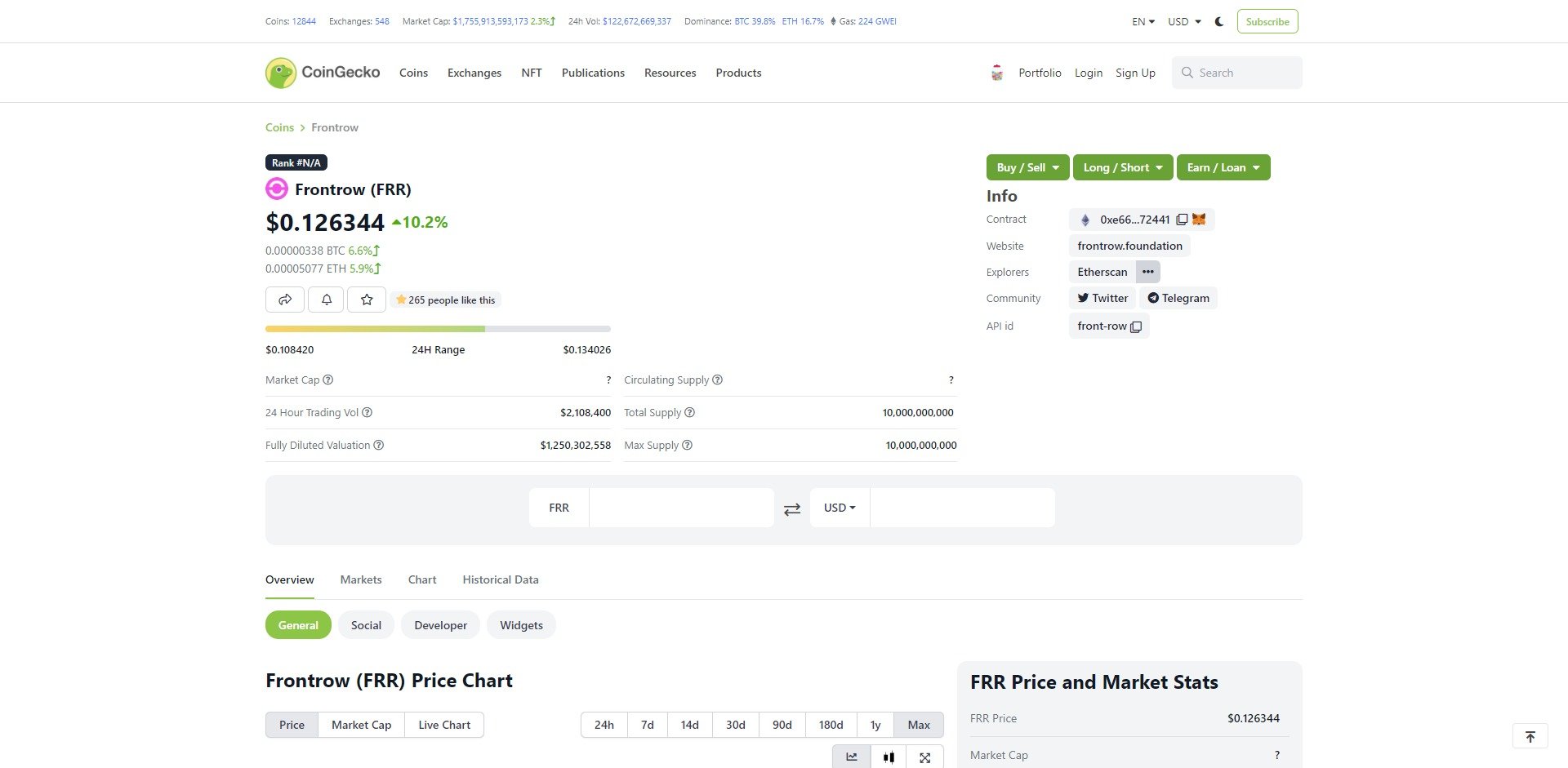Open the converter USD currency dropdown
This screenshot has height=768, width=1568.
(x=840, y=508)
